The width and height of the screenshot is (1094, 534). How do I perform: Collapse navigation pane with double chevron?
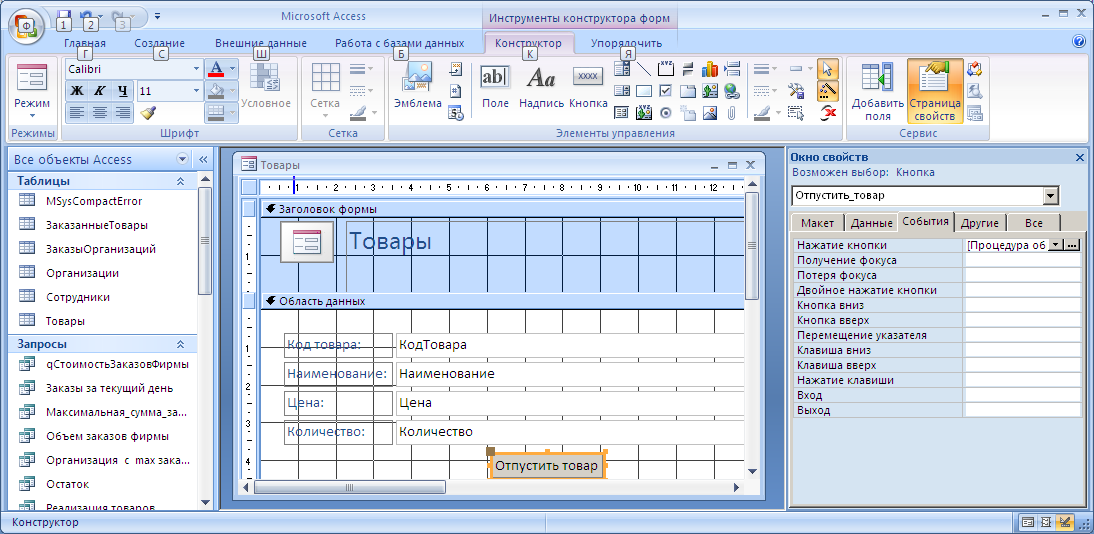[x=203, y=159]
